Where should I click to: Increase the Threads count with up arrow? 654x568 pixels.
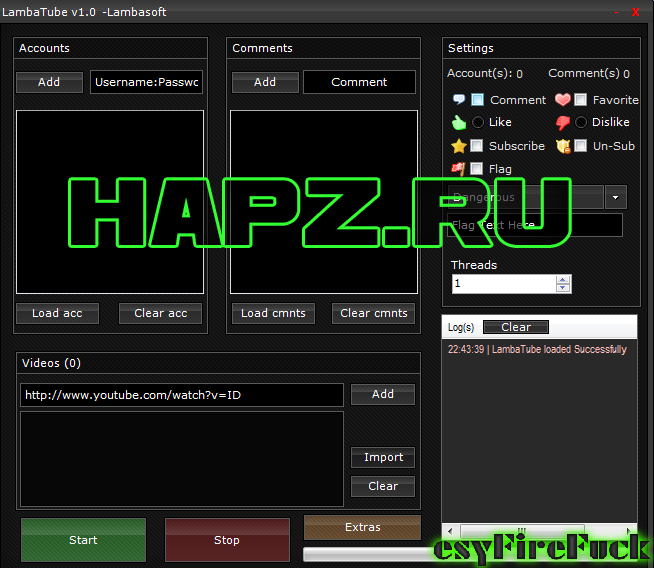point(563,279)
